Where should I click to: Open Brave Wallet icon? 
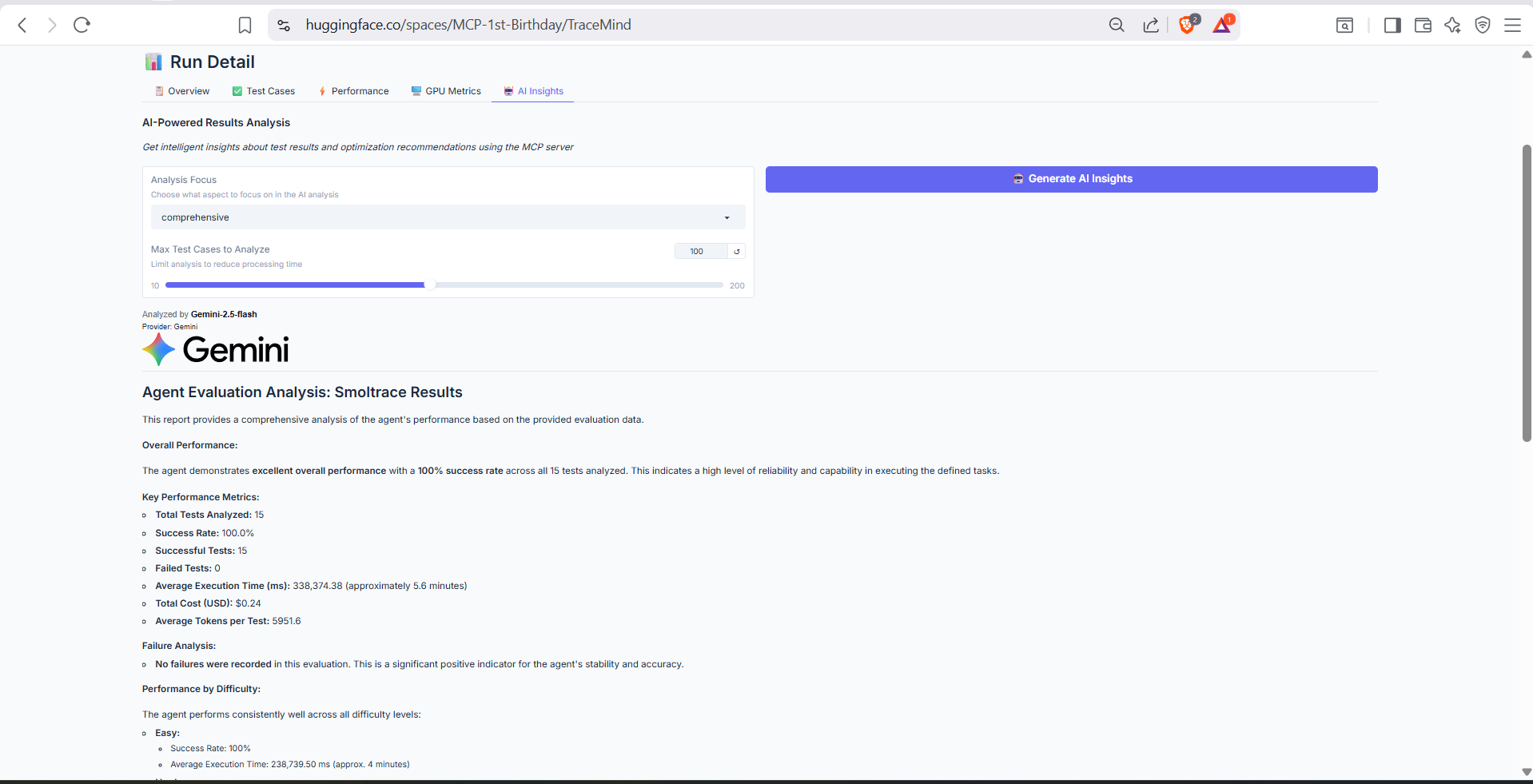[1423, 26]
